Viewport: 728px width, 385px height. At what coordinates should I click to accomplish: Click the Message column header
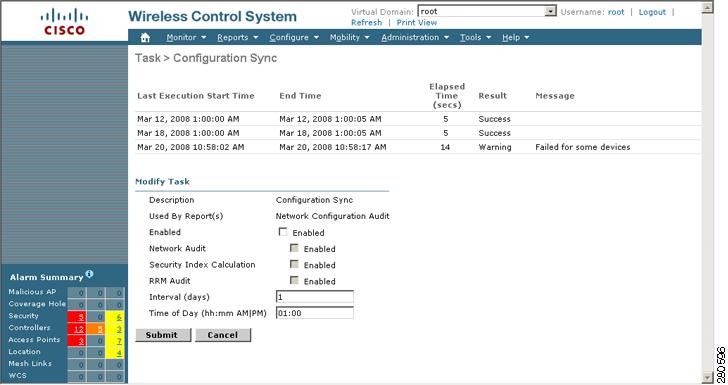click(555, 96)
